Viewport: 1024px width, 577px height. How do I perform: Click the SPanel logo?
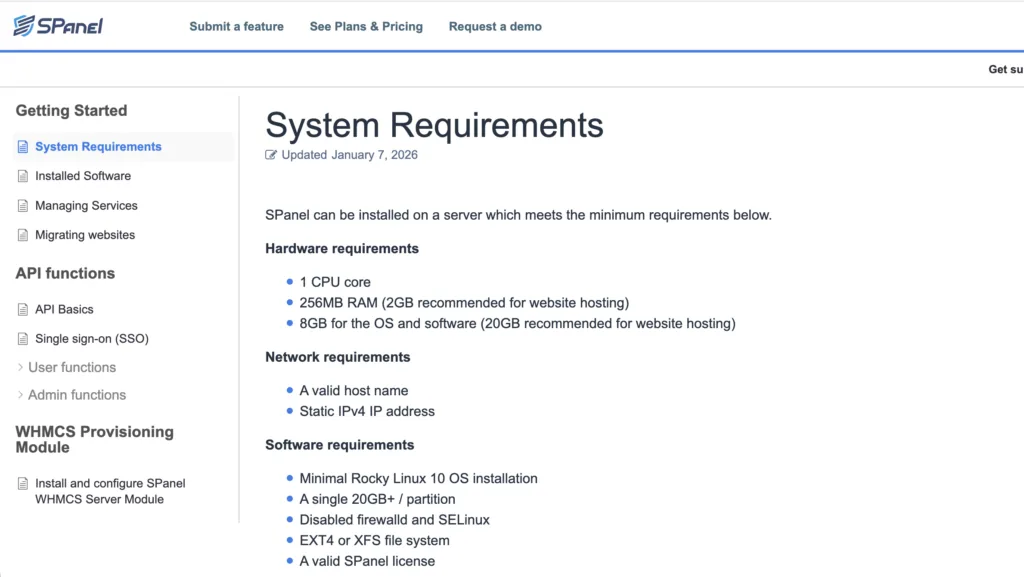coord(58,25)
